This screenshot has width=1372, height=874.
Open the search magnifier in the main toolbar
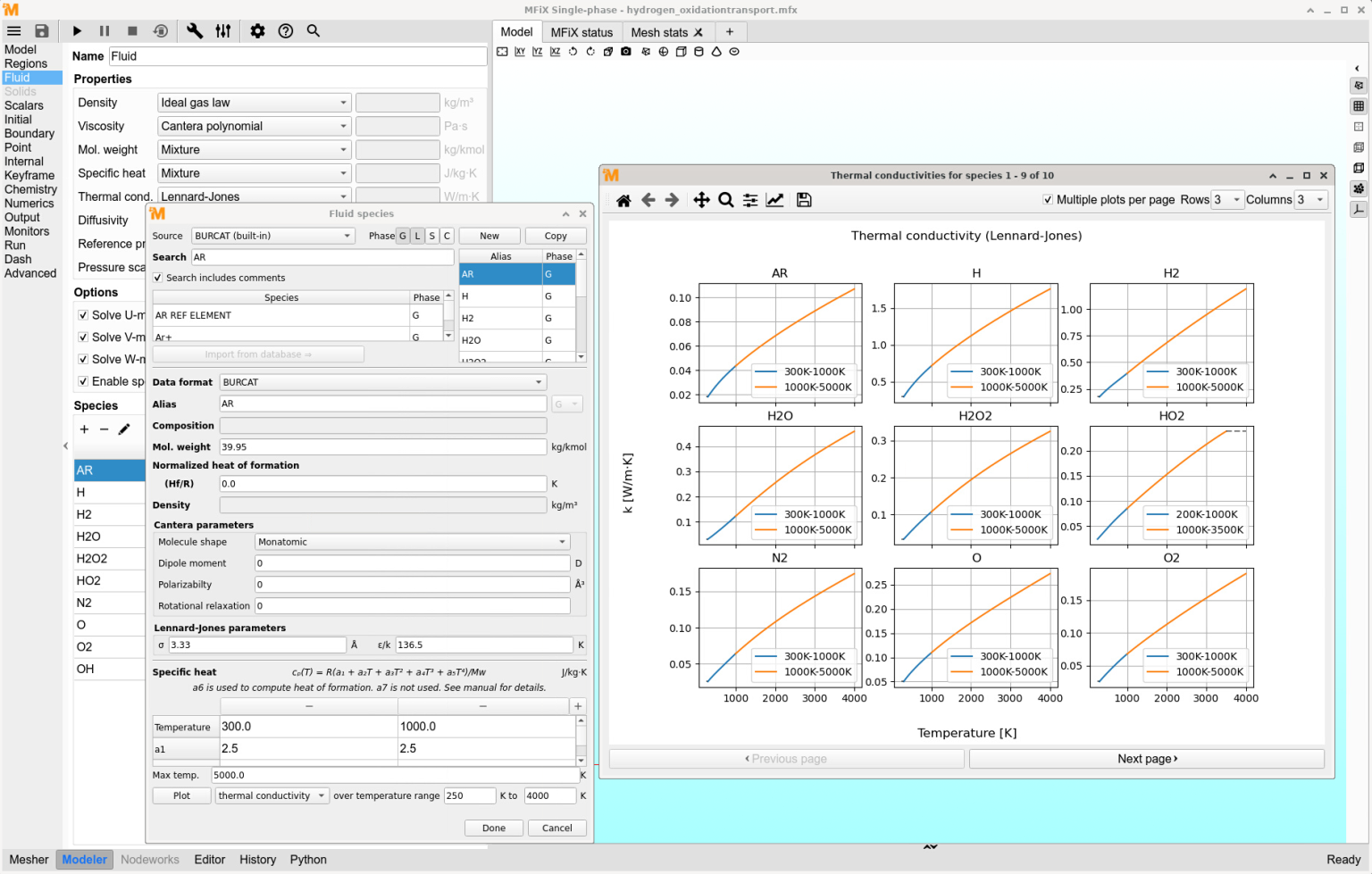pos(313,30)
